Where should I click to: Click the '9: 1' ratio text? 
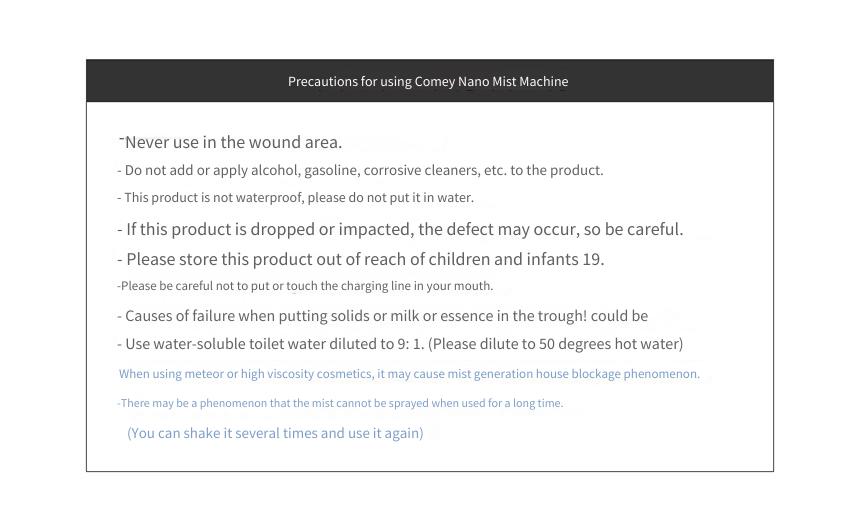tap(410, 344)
